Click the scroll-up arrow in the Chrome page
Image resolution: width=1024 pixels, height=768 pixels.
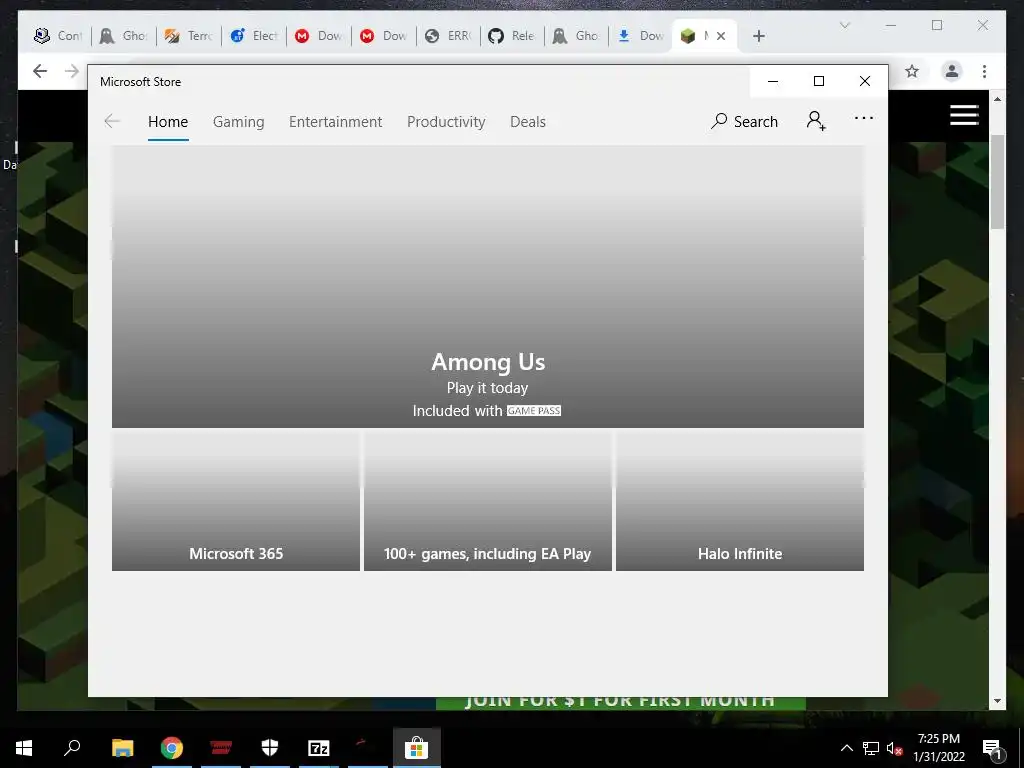pos(997,99)
